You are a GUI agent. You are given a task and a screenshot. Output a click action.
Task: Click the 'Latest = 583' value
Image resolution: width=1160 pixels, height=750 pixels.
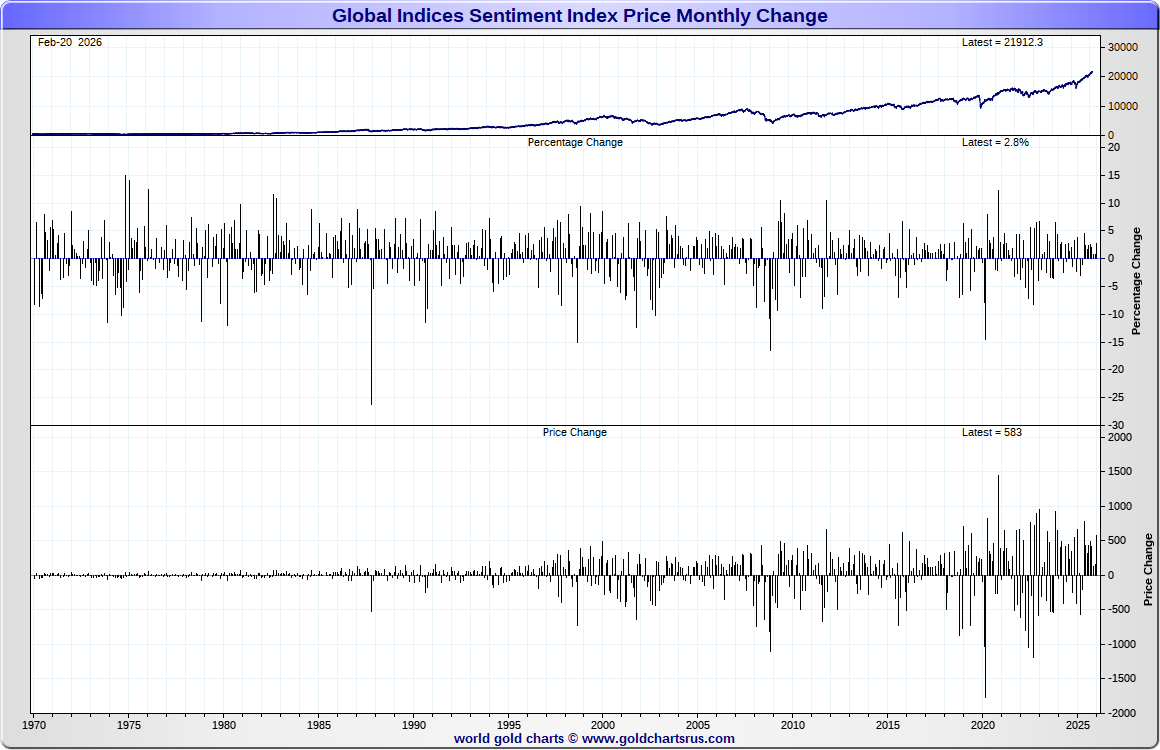click(991, 432)
